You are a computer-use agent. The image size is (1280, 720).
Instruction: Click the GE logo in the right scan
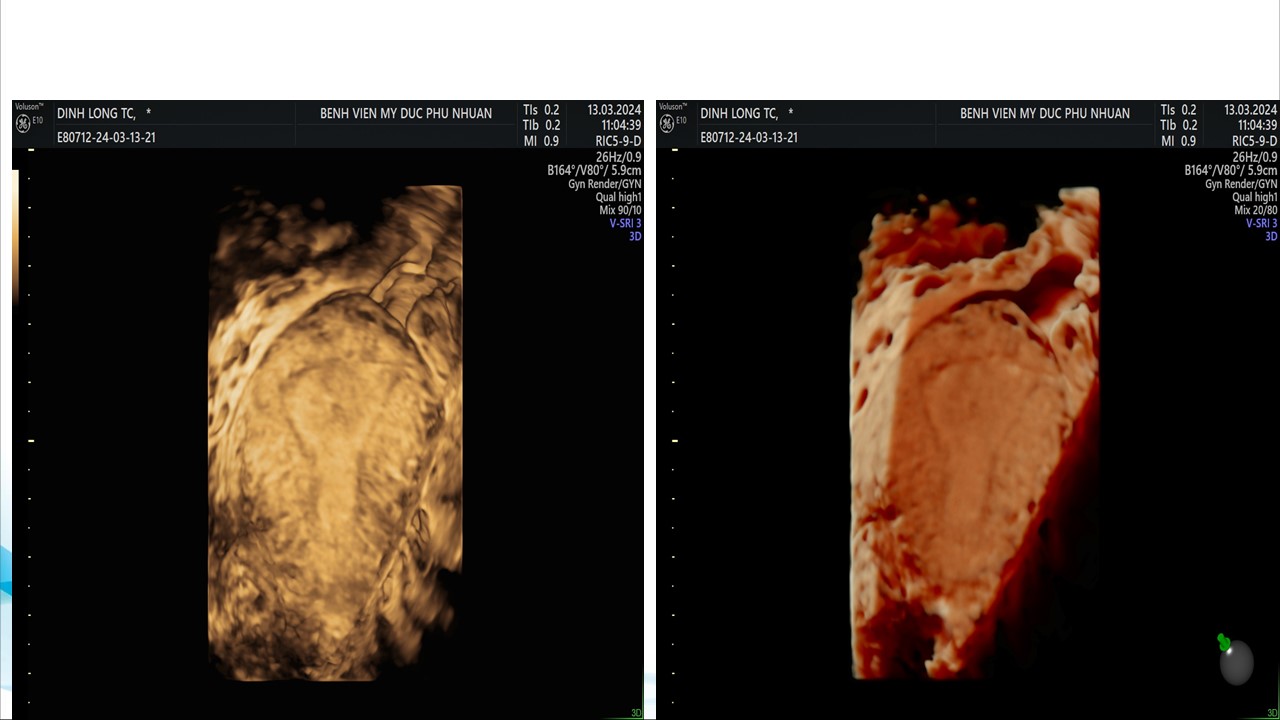coord(667,123)
